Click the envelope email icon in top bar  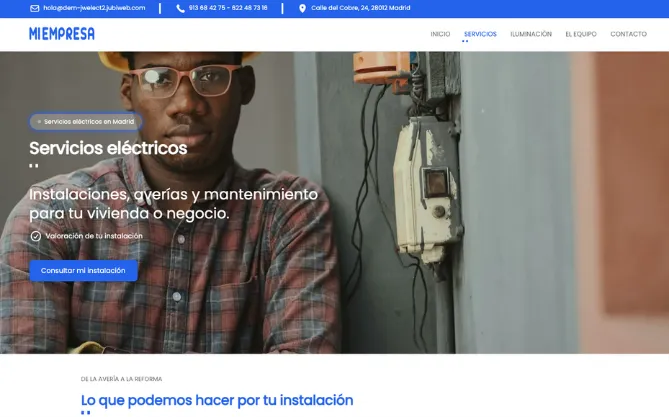(35, 8)
